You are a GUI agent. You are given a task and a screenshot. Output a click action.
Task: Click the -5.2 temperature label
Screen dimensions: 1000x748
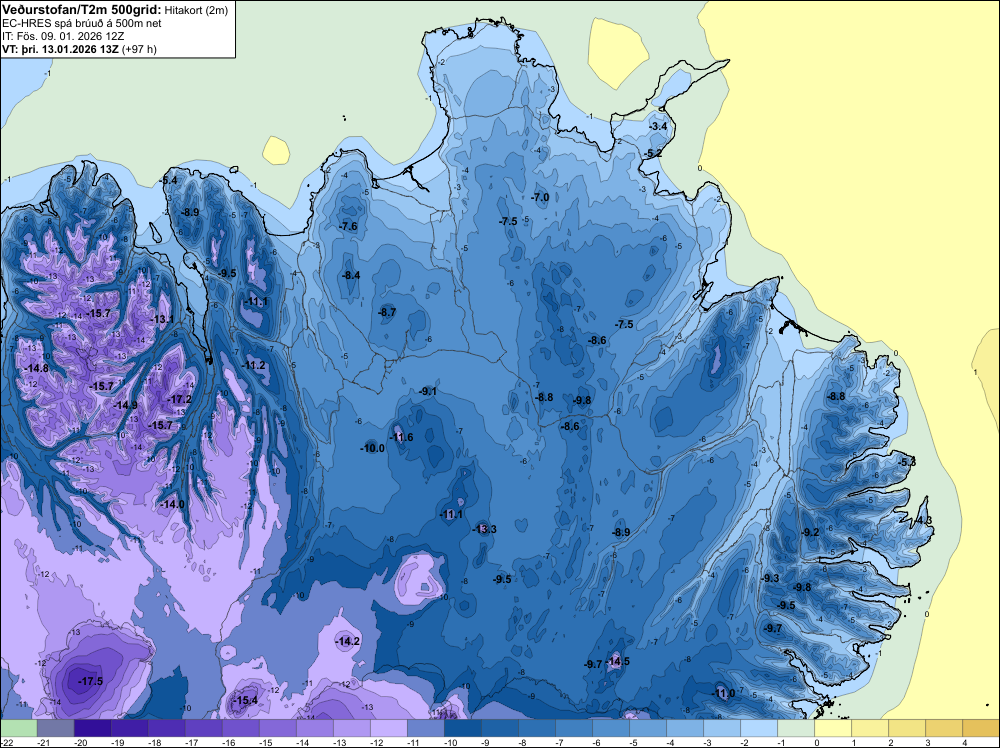click(652, 154)
